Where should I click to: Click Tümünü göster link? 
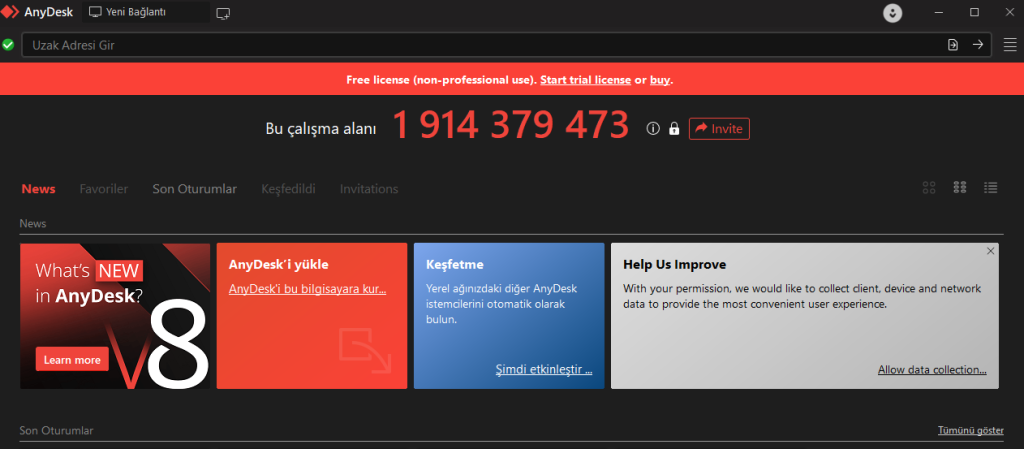pyautogui.click(x=971, y=431)
